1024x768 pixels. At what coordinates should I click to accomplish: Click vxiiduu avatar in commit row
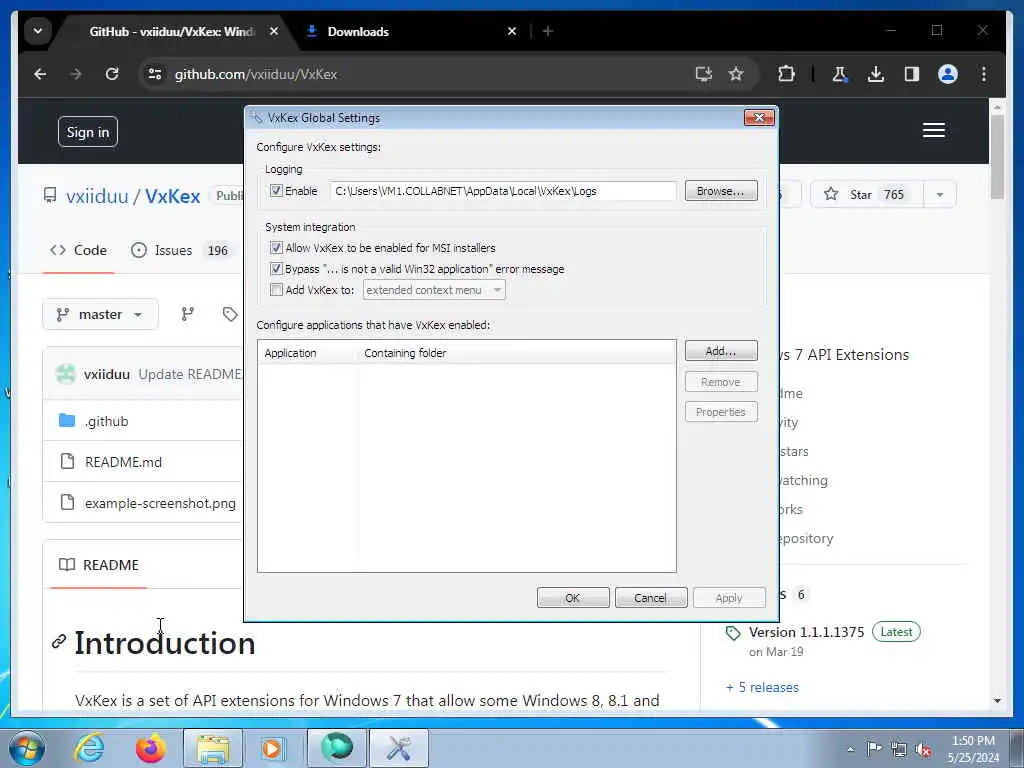[x=65, y=374]
